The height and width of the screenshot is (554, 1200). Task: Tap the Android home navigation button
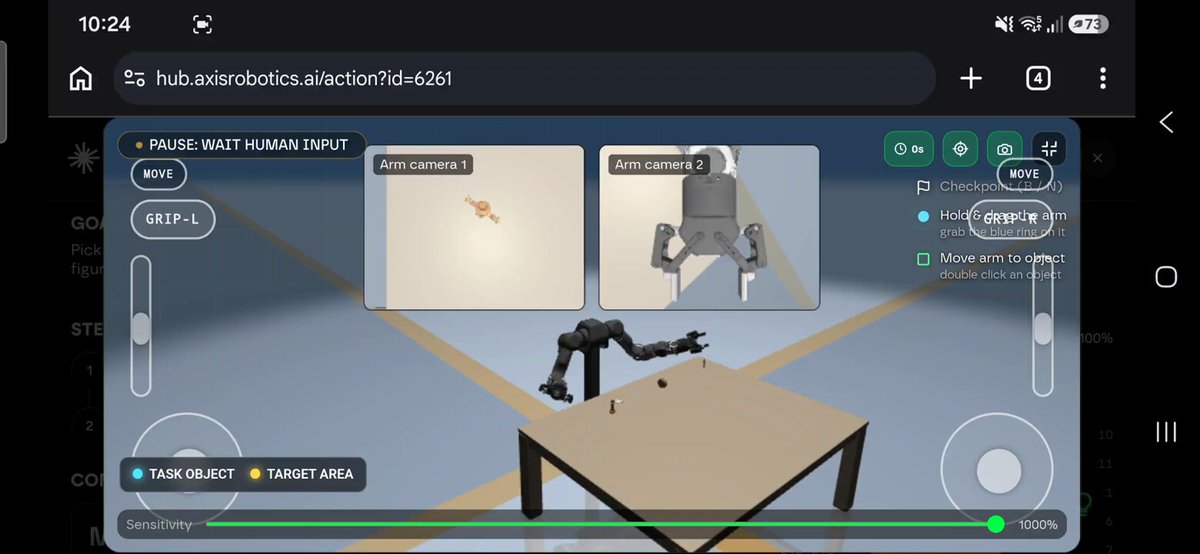(x=1166, y=277)
